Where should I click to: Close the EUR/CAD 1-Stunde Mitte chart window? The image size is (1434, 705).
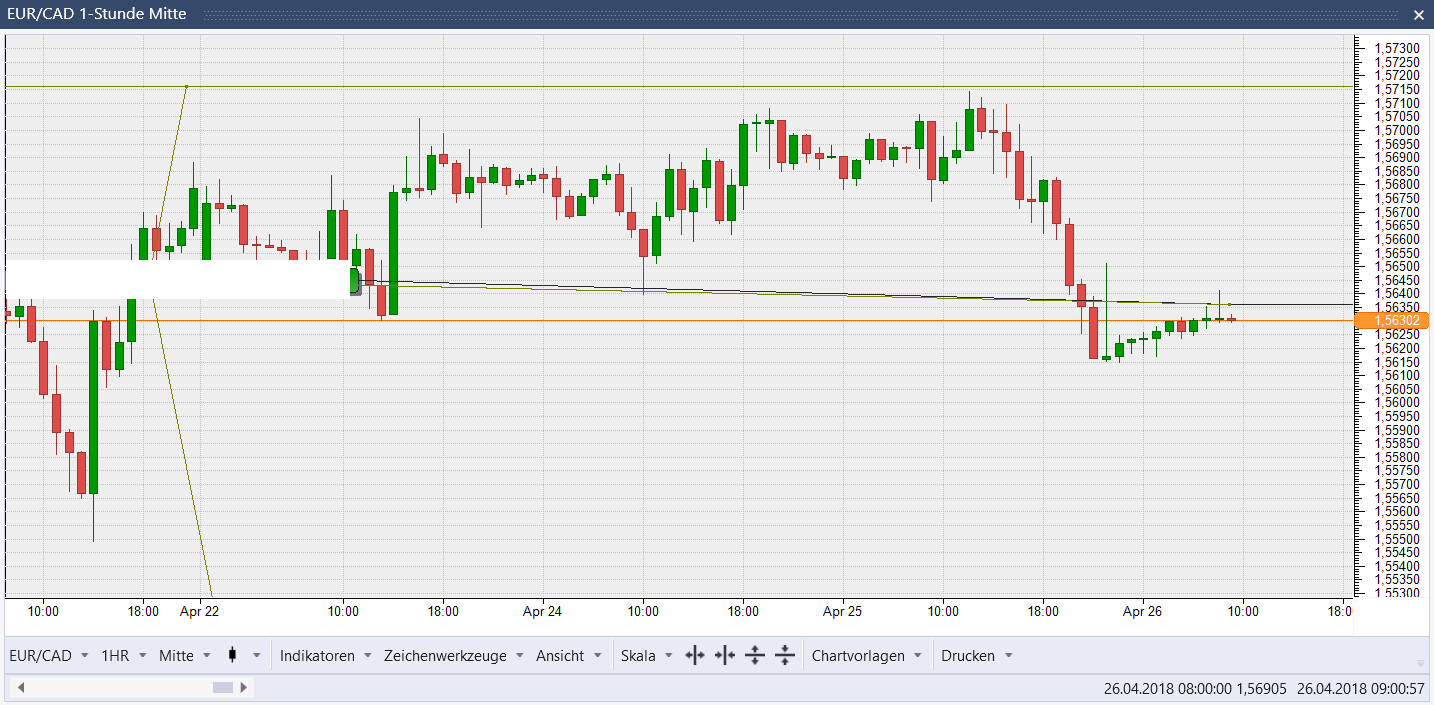(1418, 15)
